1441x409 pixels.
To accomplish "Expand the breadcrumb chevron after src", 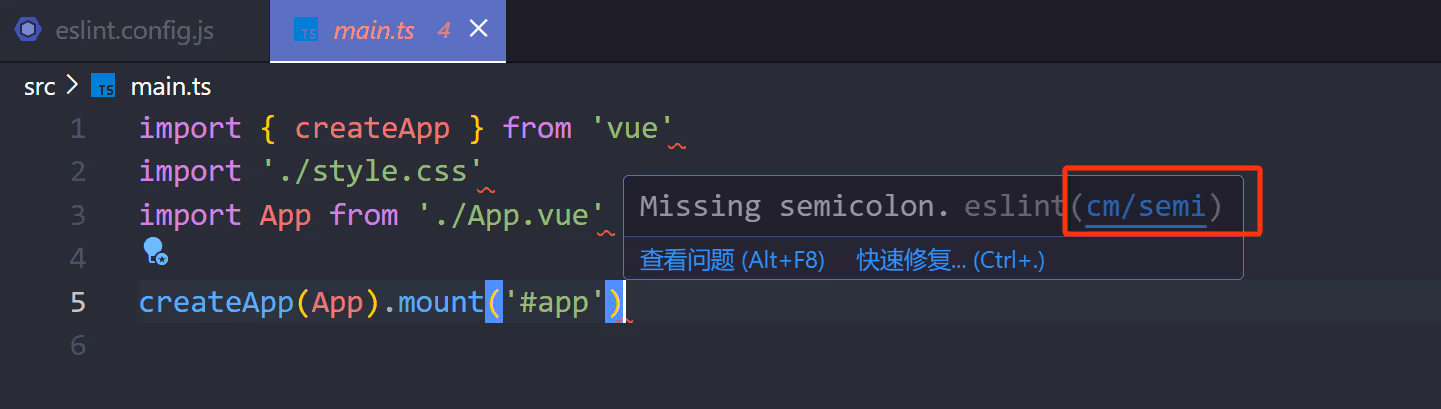I will pos(71,86).
